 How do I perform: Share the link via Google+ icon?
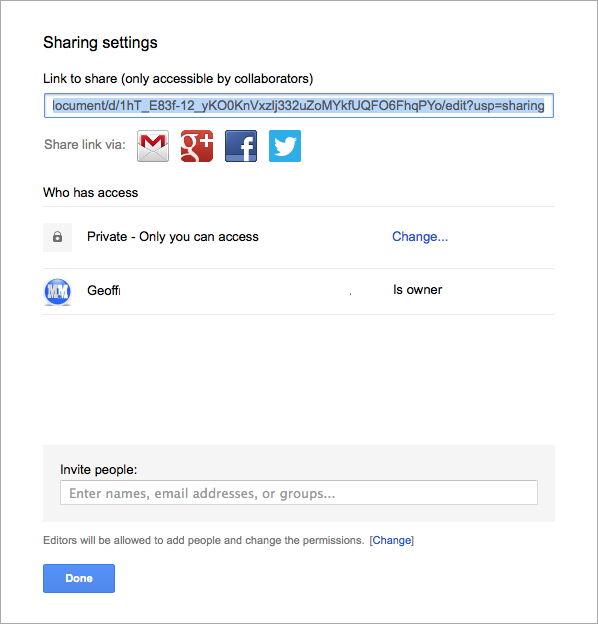pos(197,146)
